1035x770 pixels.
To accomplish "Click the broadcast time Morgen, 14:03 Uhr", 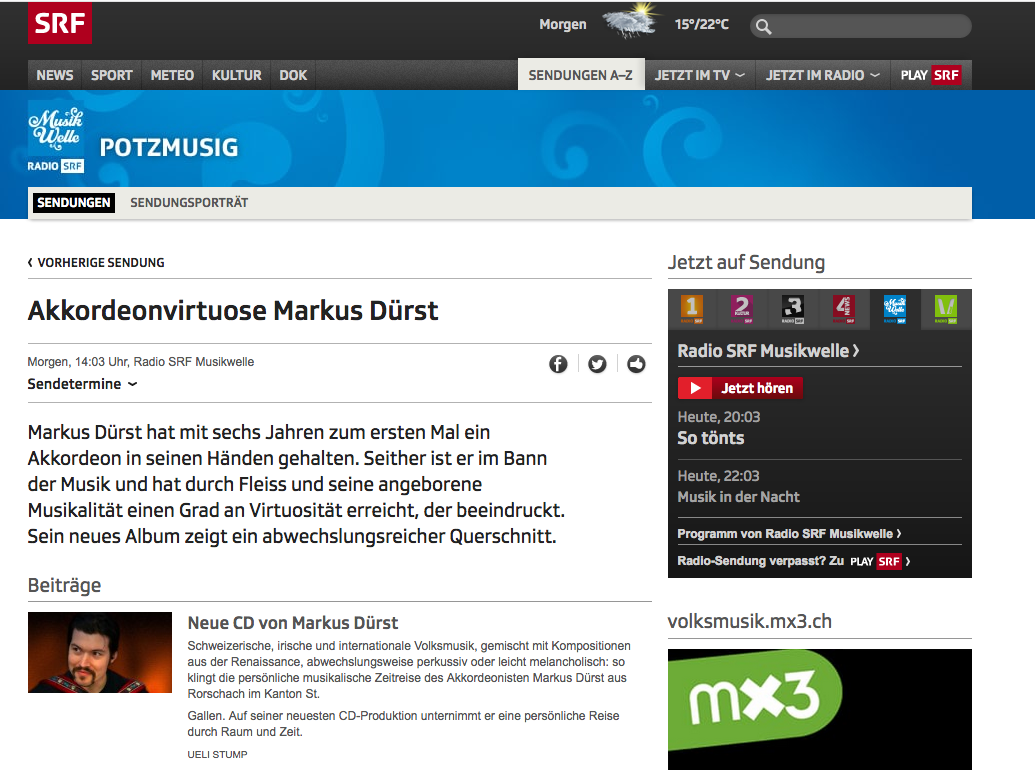I will tap(77, 362).
